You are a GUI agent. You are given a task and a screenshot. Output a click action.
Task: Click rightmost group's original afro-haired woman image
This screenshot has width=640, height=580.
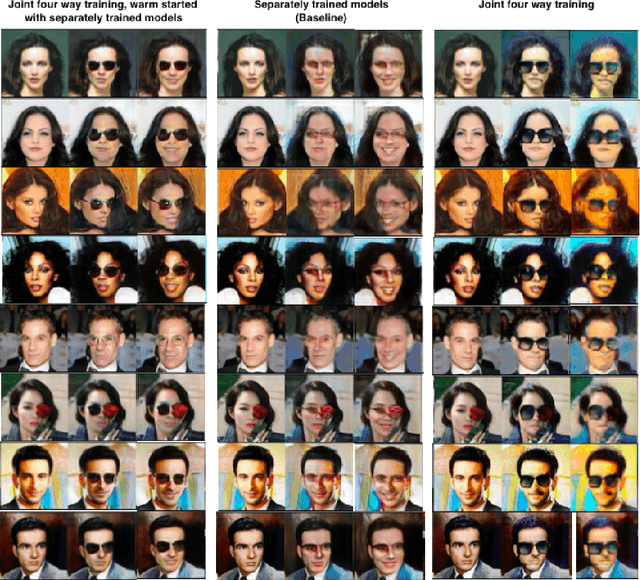[468, 270]
